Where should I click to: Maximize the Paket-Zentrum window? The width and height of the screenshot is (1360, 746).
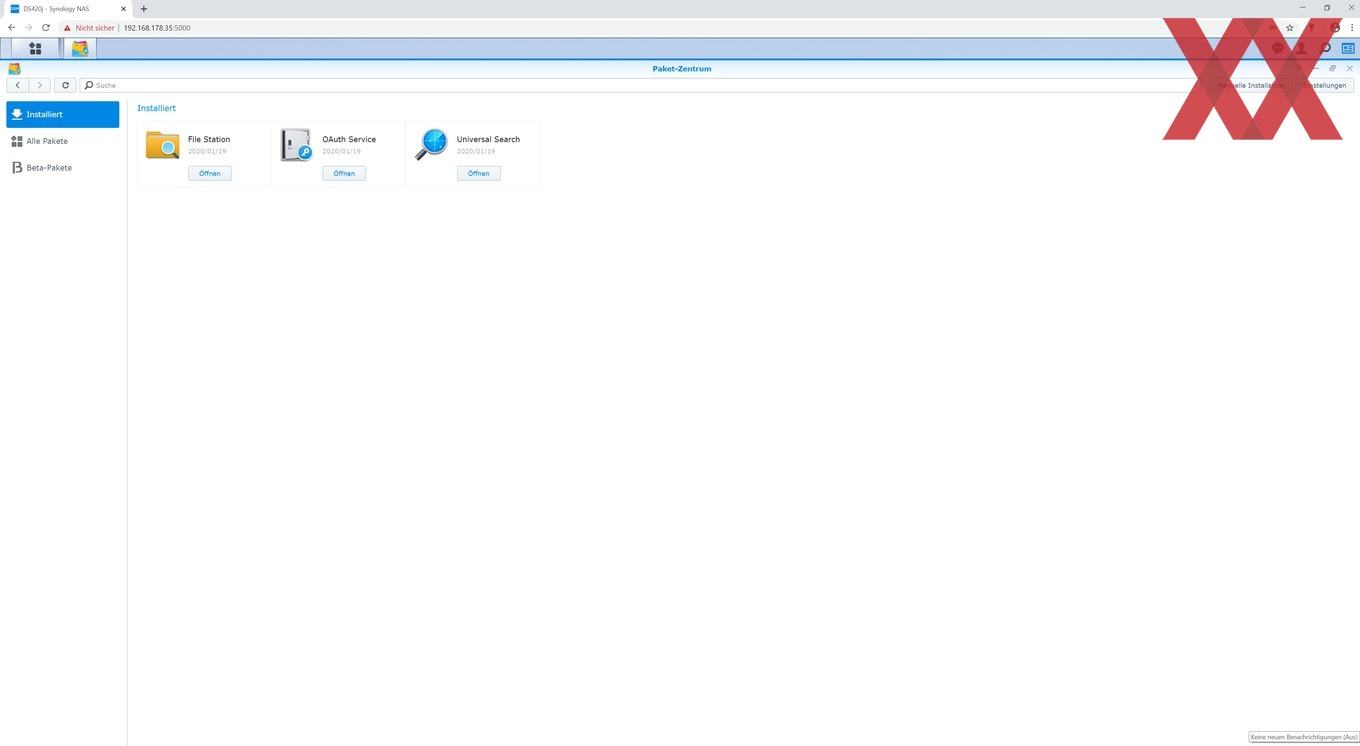pyautogui.click(x=1332, y=68)
